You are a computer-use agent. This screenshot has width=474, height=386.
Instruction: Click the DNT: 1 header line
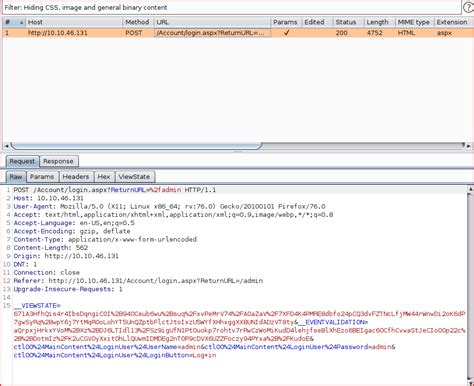(x=25, y=264)
